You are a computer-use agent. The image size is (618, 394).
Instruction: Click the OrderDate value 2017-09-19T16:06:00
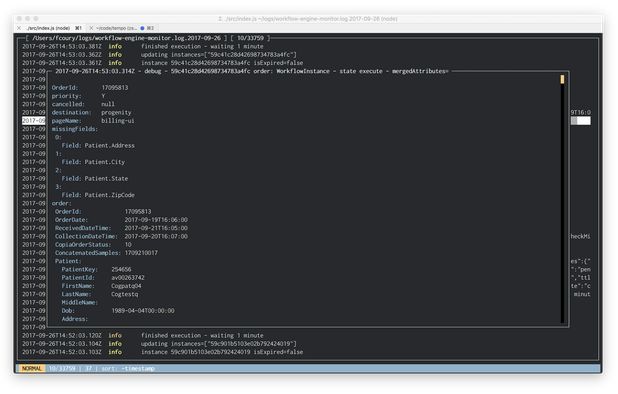[x=156, y=220]
